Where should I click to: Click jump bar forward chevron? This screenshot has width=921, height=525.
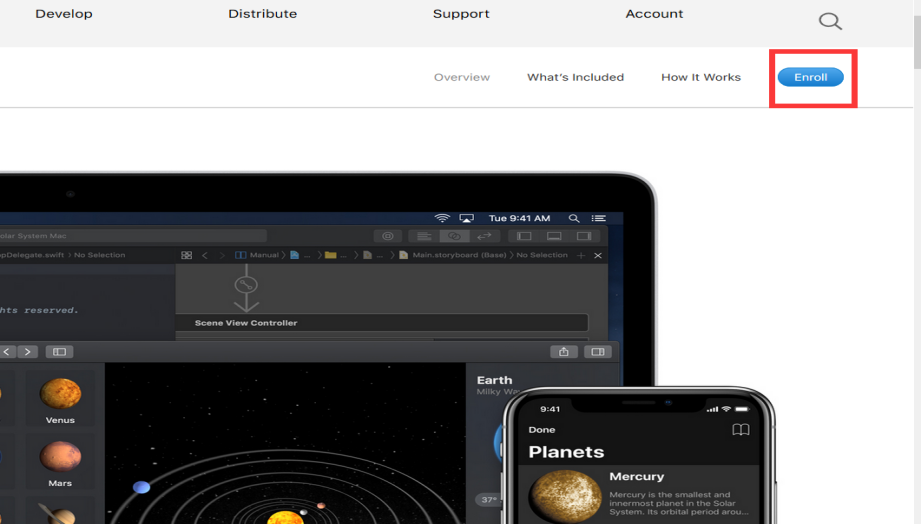click(222, 255)
